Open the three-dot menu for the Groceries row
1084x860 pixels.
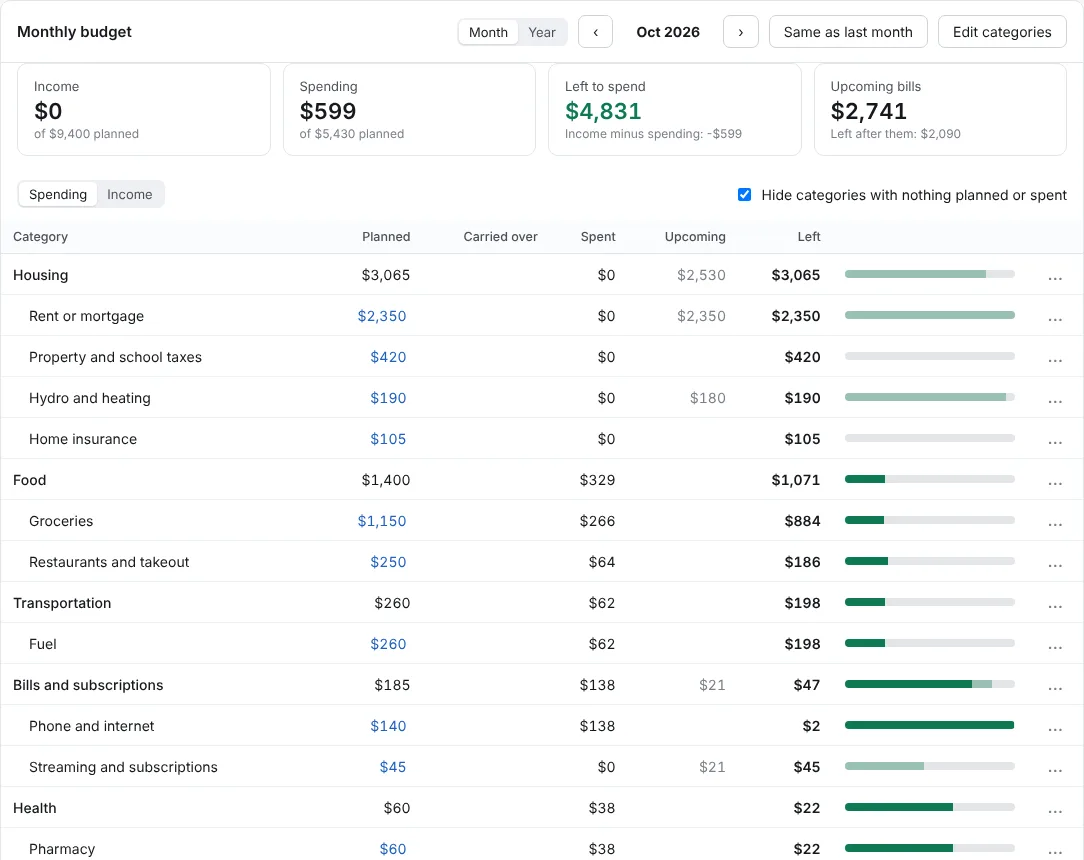(1054, 522)
